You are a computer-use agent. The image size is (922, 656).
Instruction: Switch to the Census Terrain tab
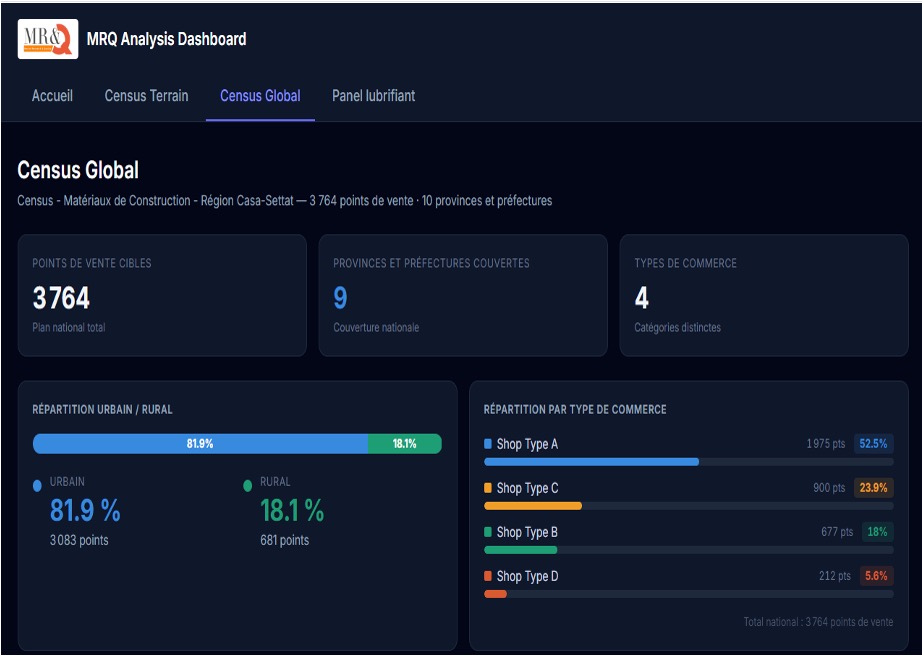[x=146, y=96]
